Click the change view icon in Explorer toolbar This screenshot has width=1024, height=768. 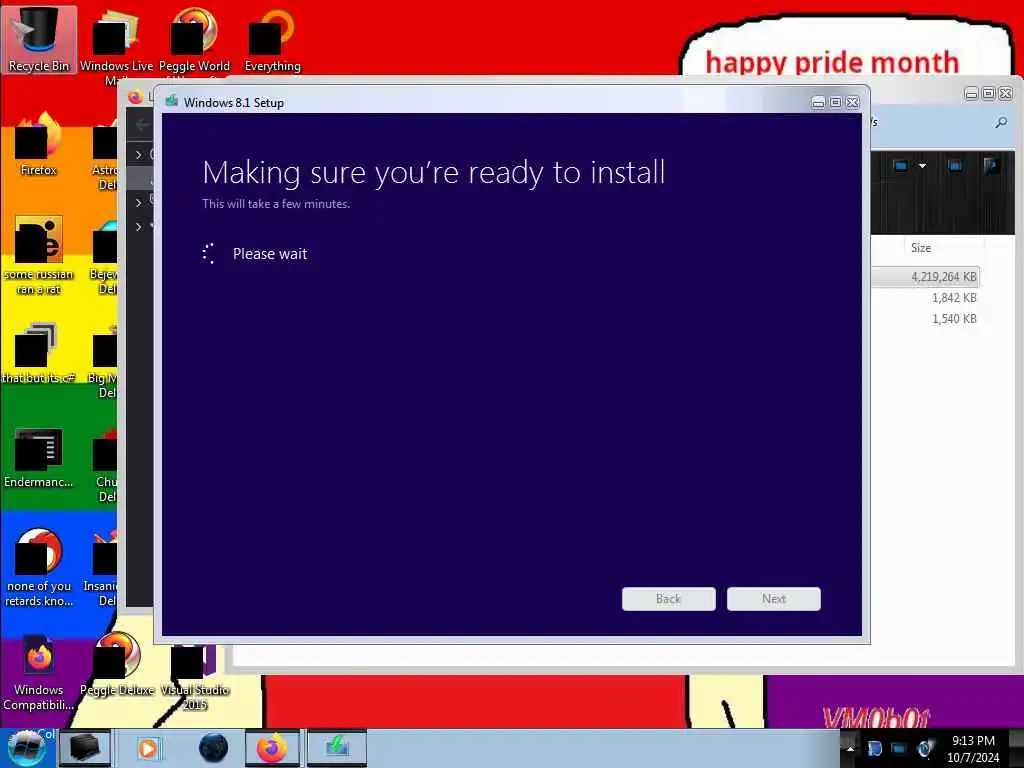pos(901,166)
